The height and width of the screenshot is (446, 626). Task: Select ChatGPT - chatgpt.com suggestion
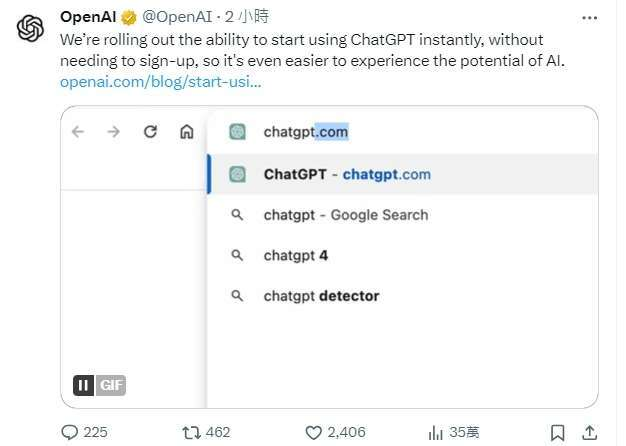pos(346,174)
